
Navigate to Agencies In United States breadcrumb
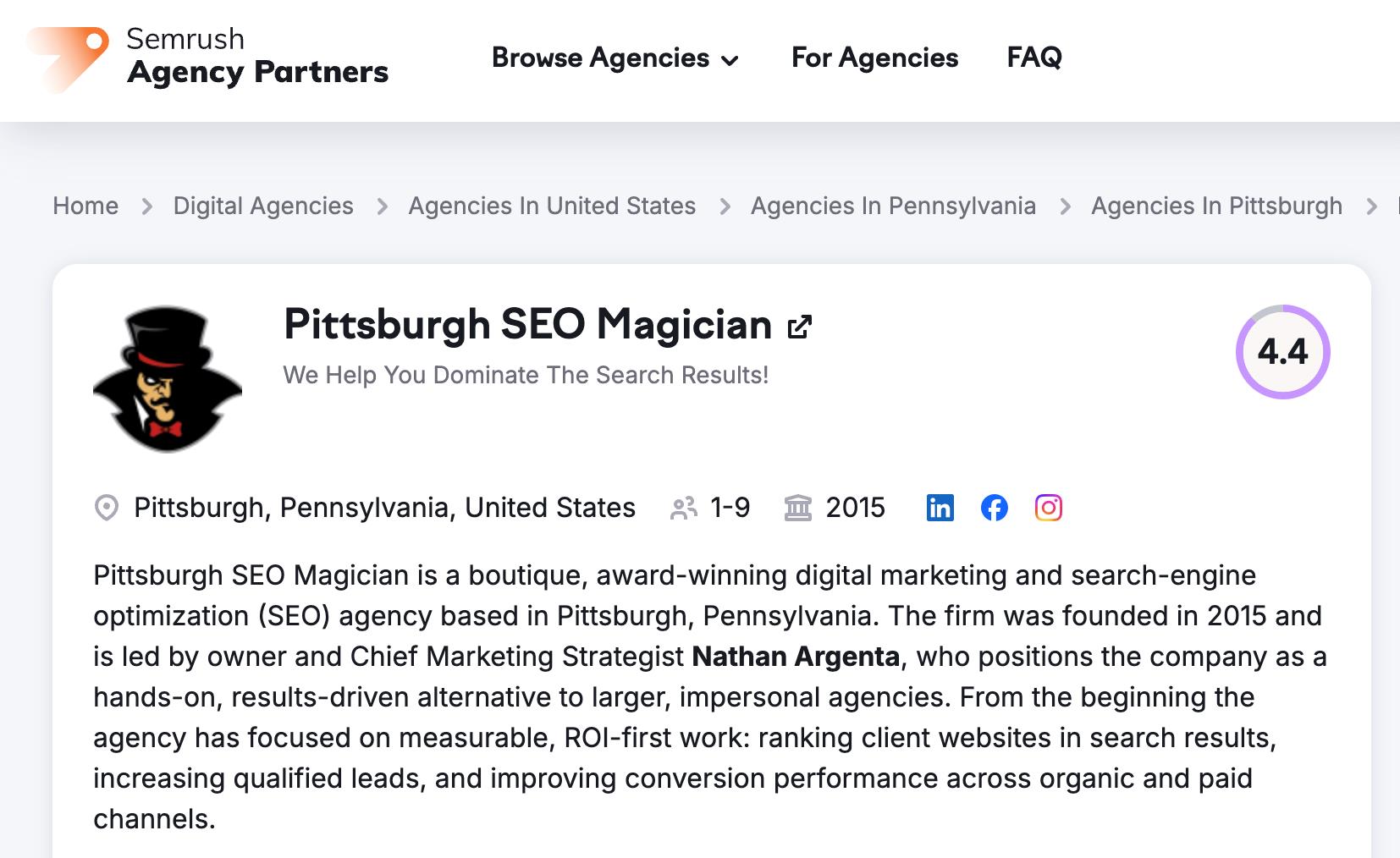552,206
